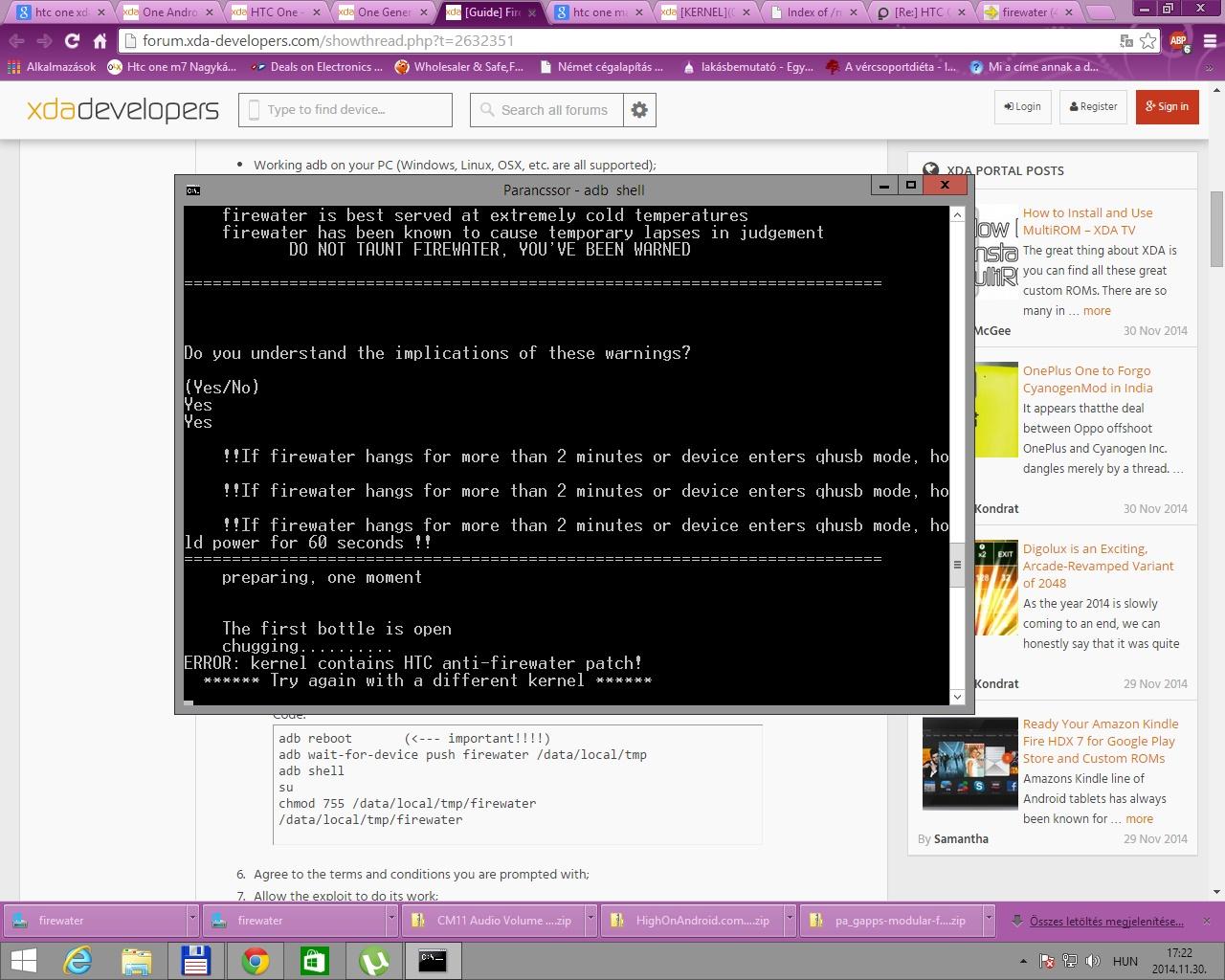This screenshot has width=1225, height=980.
Task: Click the volume icon in system tray
Action: [1091, 961]
